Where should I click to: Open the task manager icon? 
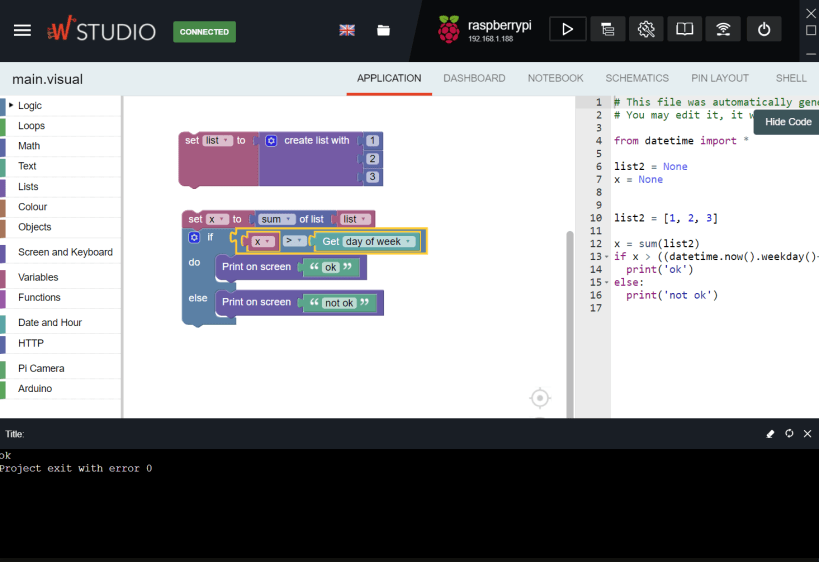tap(607, 29)
